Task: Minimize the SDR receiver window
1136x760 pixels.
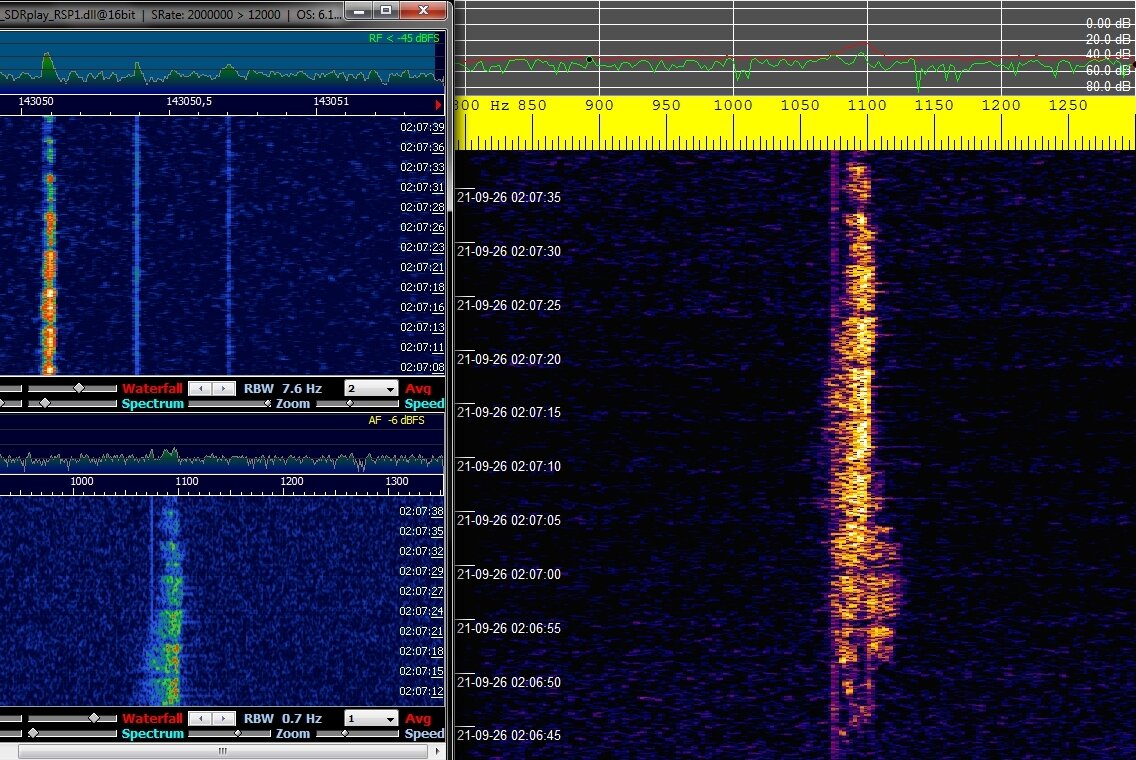Action: coord(358,10)
